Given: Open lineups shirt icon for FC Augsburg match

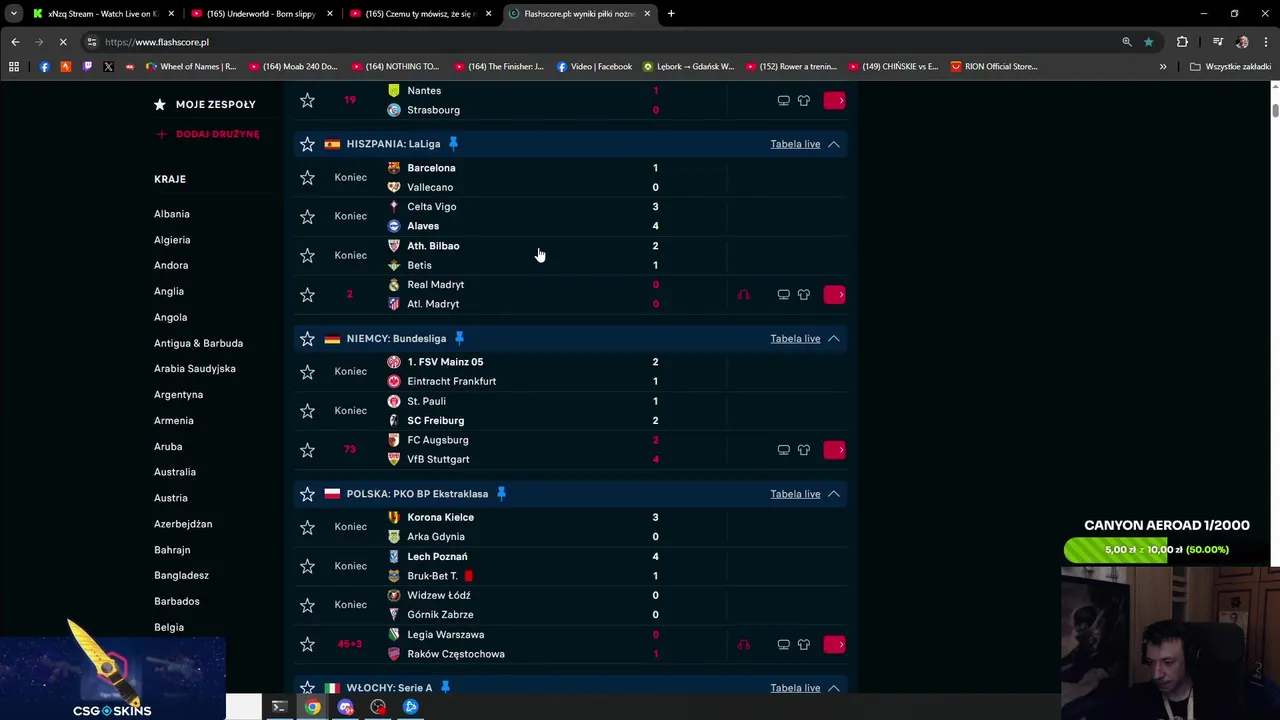Looking at the screenshot, I should click(x=804, y=450).
